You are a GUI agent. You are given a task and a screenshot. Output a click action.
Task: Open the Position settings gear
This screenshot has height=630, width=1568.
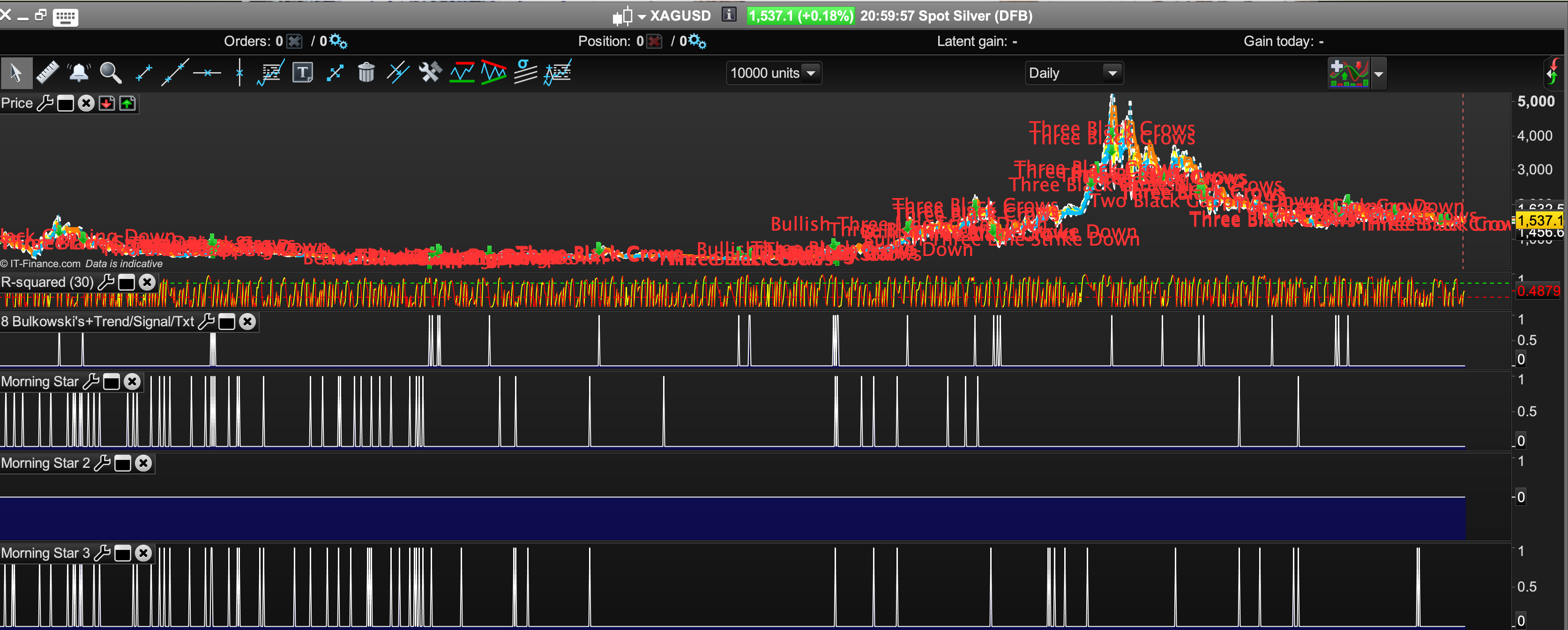697,41
